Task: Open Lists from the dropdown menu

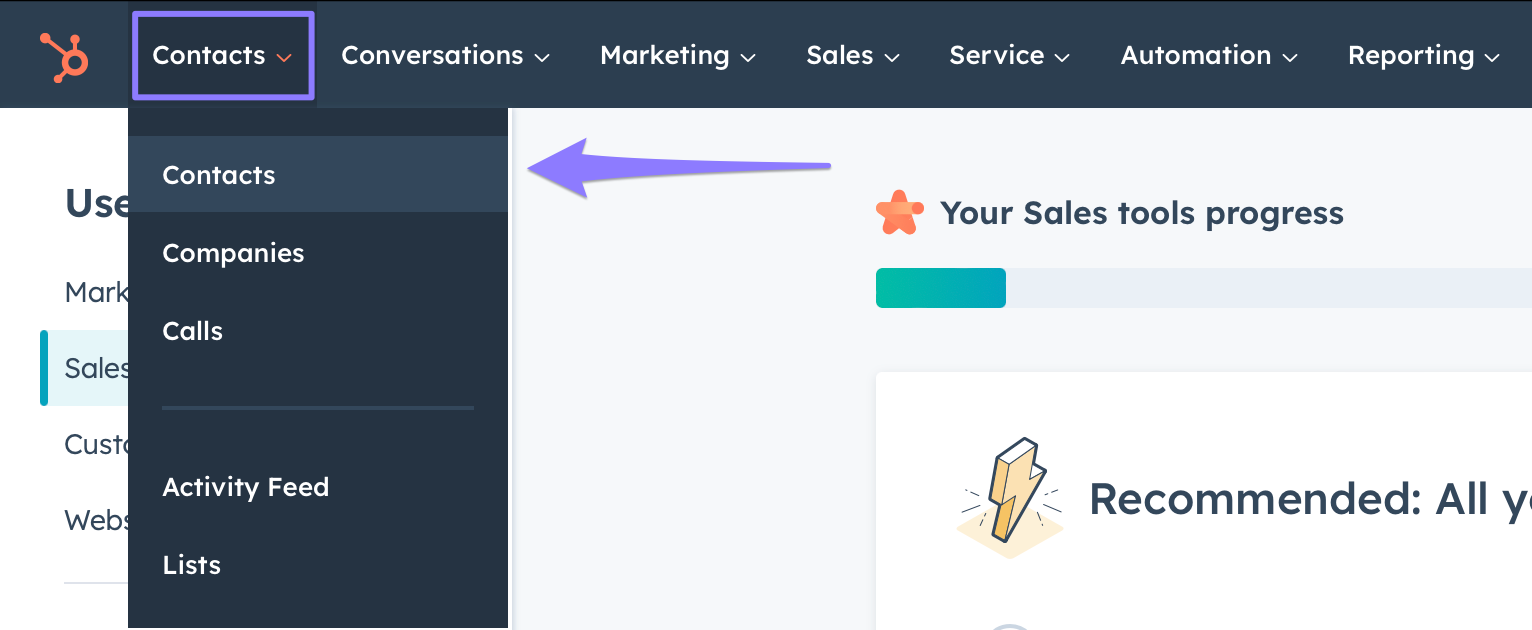Action: tap(192, 565)
